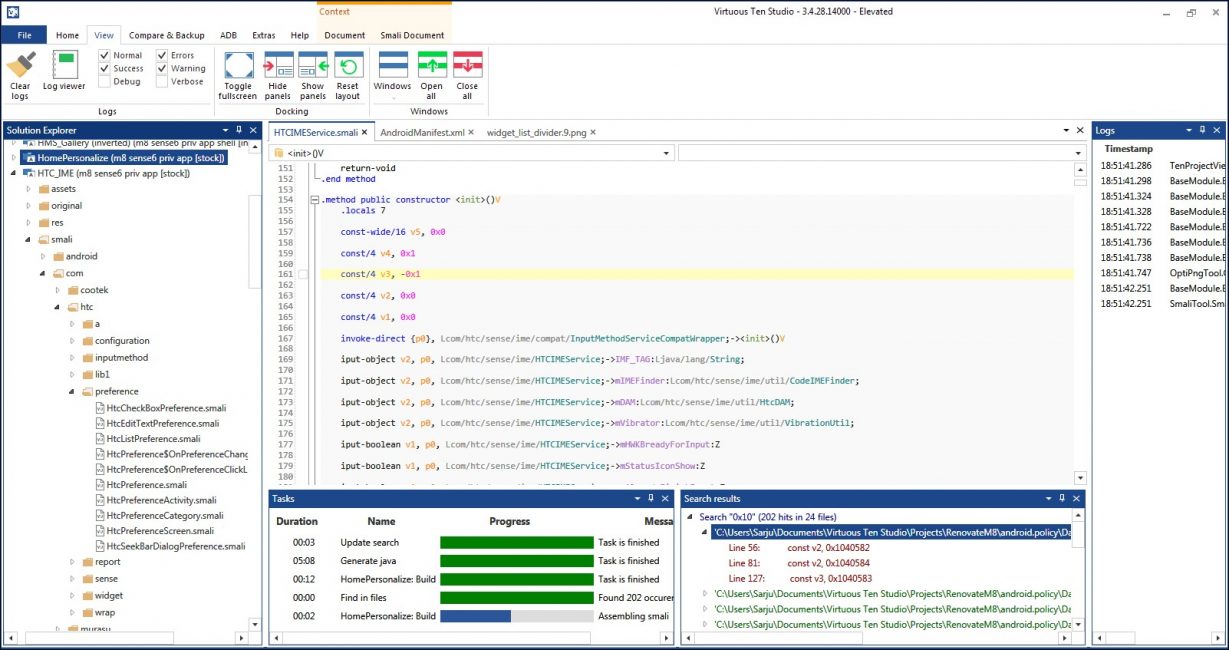Enable the Debug log checkbox

[x=104, y=81]
